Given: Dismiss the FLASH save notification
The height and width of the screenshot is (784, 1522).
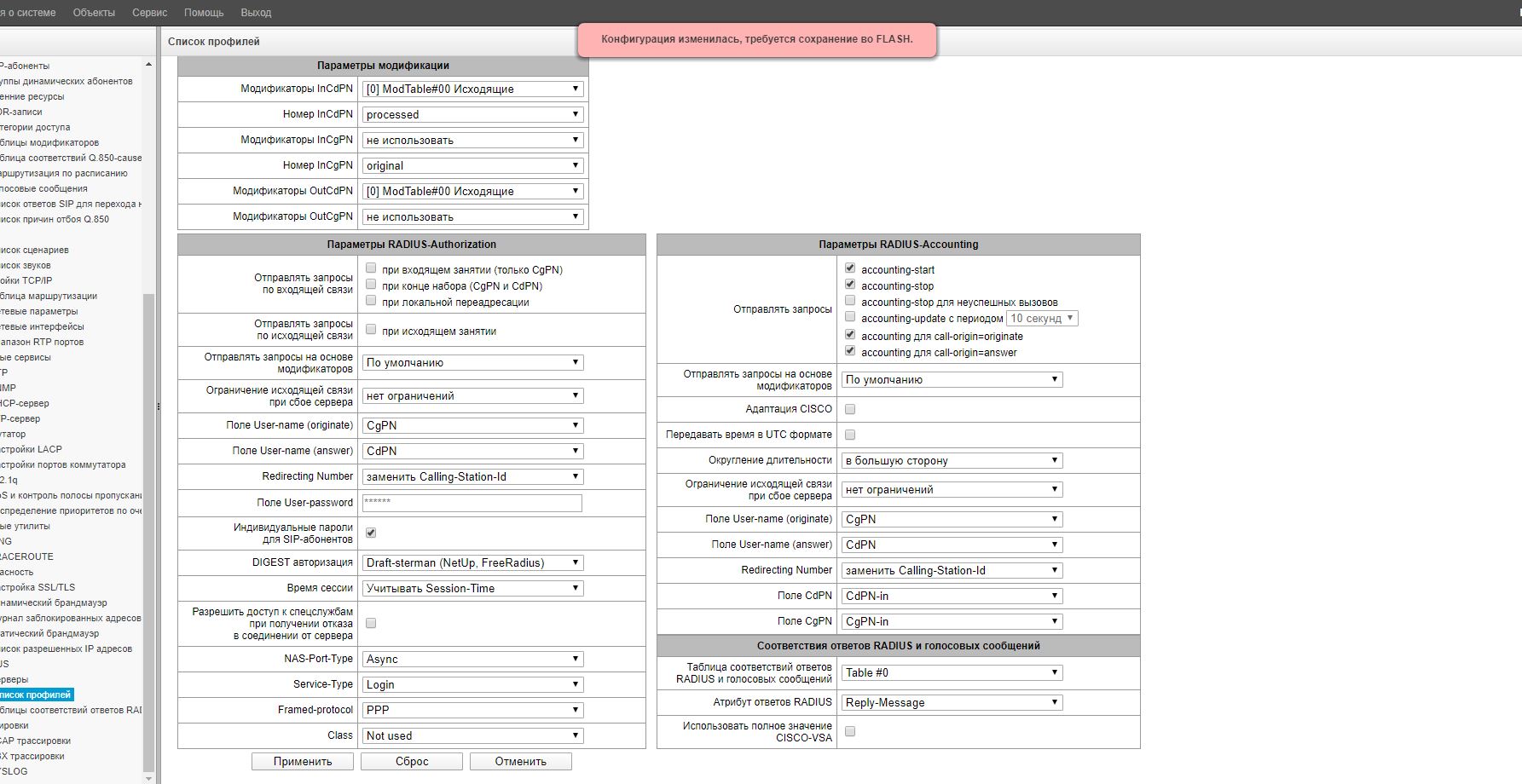Looking at the screenshot, I should 757,39.
